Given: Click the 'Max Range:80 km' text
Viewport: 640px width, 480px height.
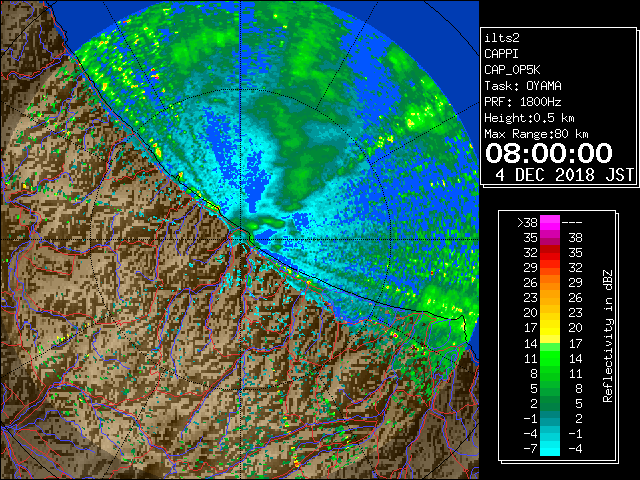Looking at the screenshot, I should click(x=536, y=134).
